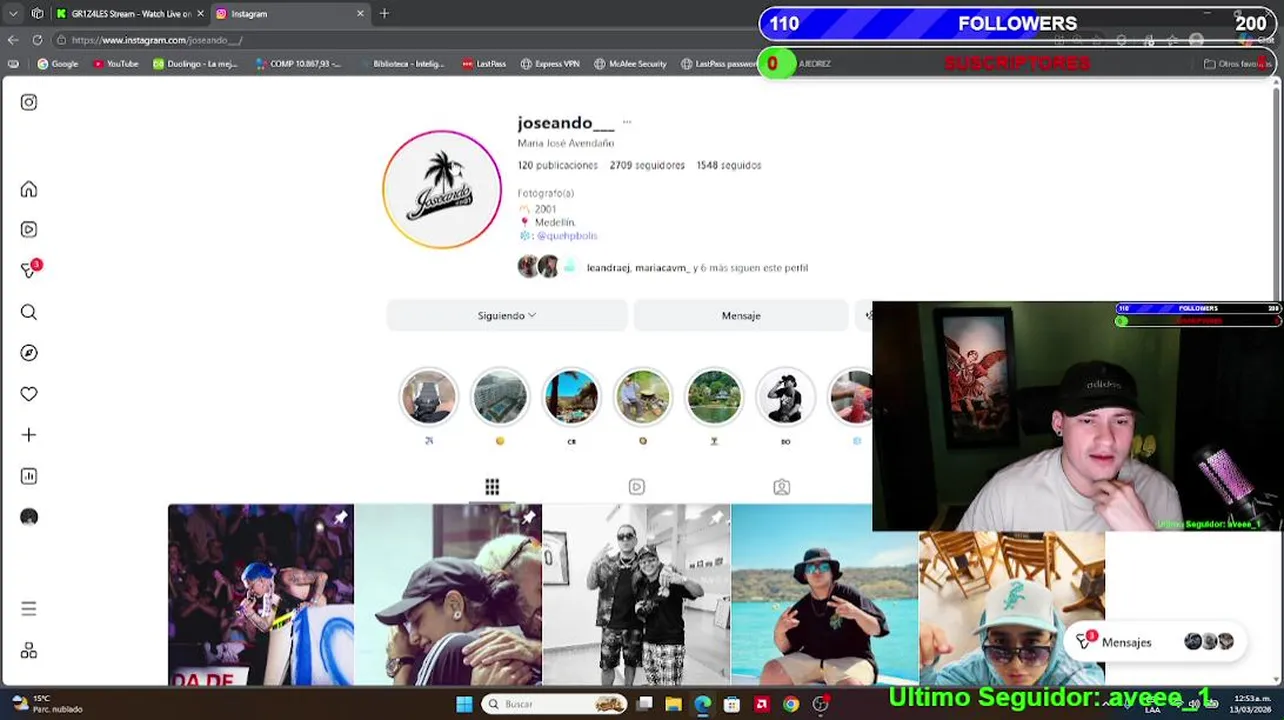
Task: Open the LastPass bookmark
Action: pyautogui.click(x=484, y=64)
